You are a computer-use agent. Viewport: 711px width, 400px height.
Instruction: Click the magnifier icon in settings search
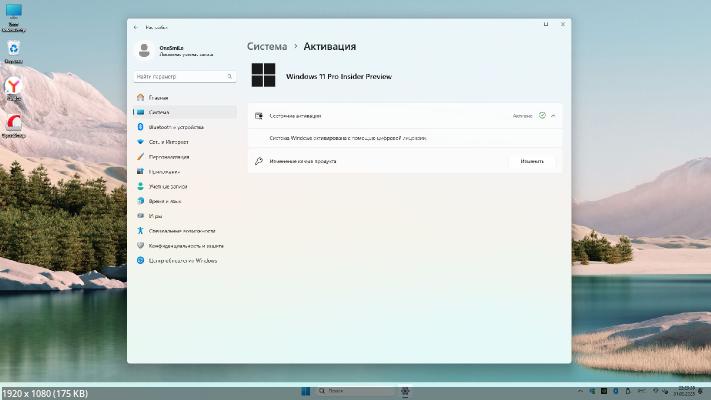click(x=229, y=77)
